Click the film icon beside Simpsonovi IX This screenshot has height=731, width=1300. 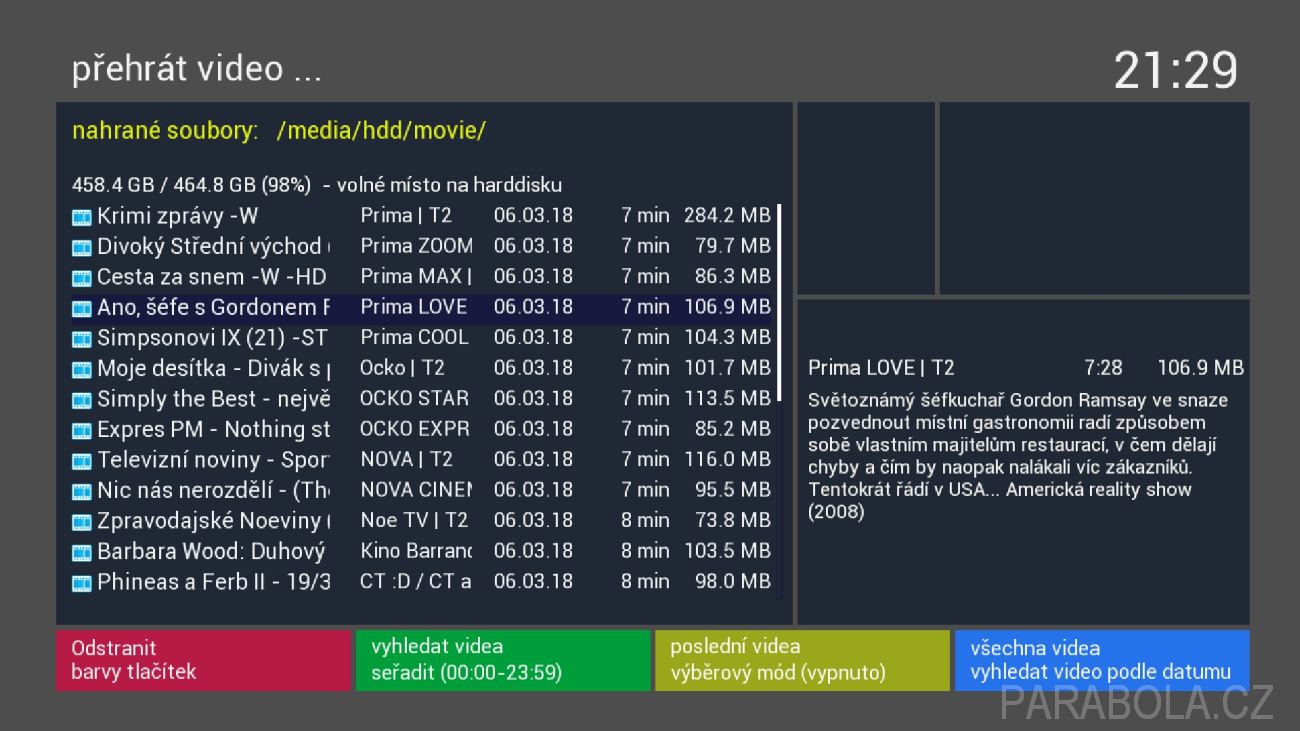(81, 339)
